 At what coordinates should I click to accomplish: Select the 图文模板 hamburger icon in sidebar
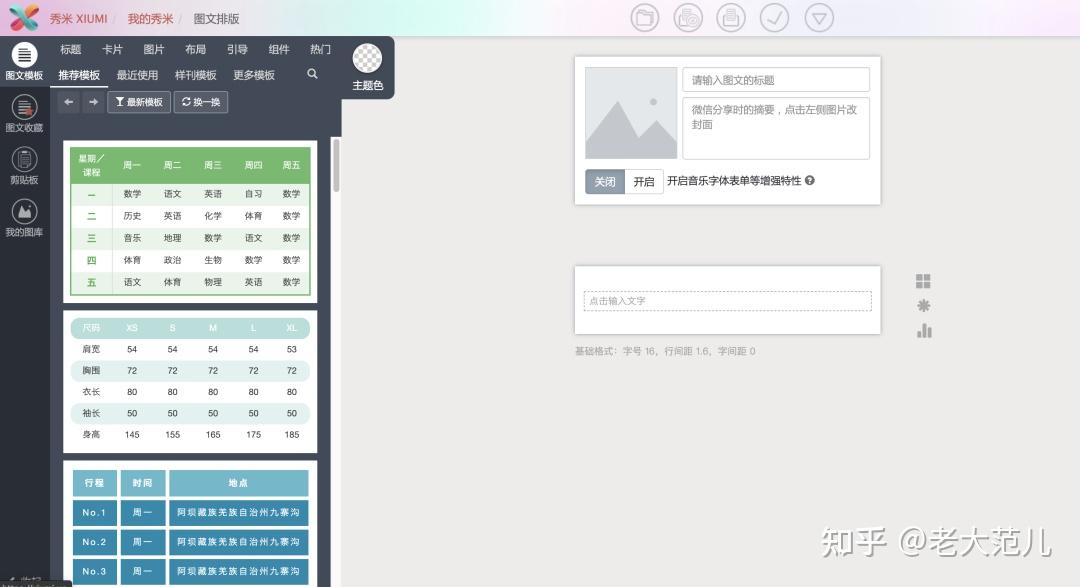click(25, 56)
